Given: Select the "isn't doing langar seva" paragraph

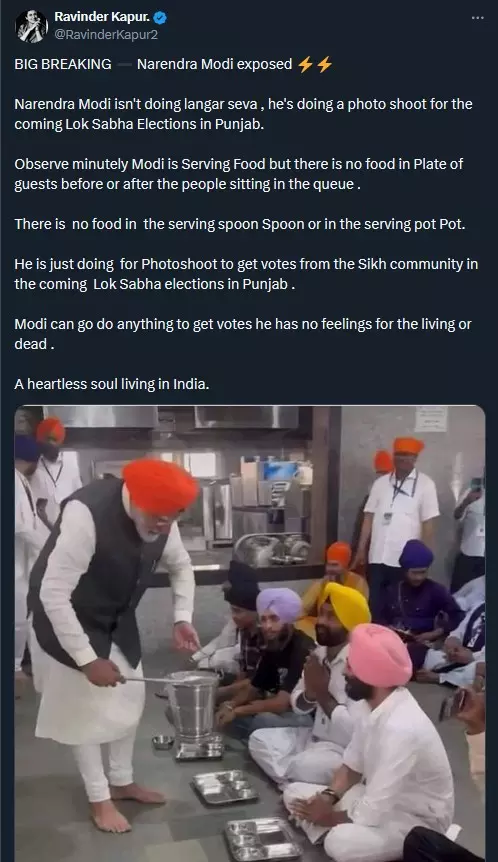Looking at the screenshot, I should [x=244, y=114].
